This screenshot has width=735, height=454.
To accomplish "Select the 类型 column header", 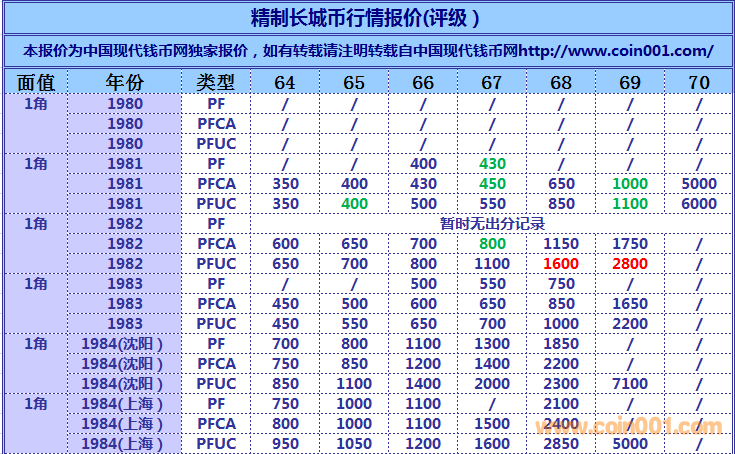I will (x=216, y=82).
